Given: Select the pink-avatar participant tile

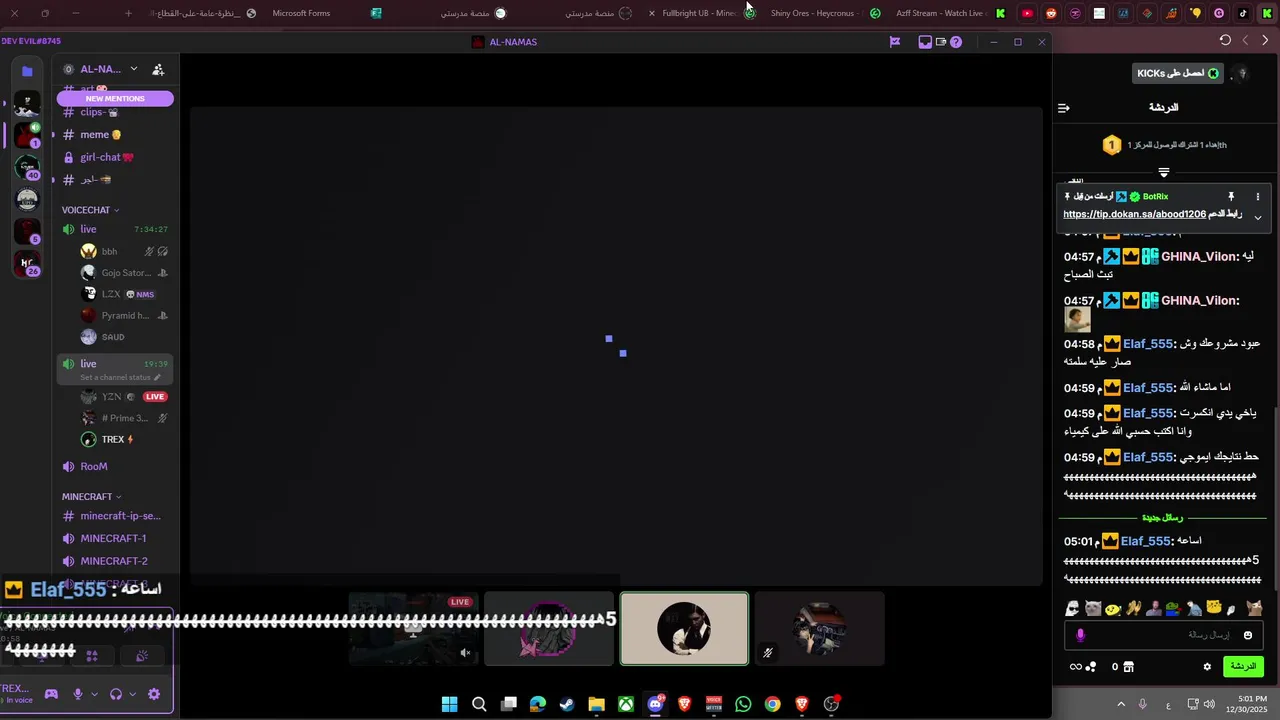Looking at the screenshot, I should [549, 629].
